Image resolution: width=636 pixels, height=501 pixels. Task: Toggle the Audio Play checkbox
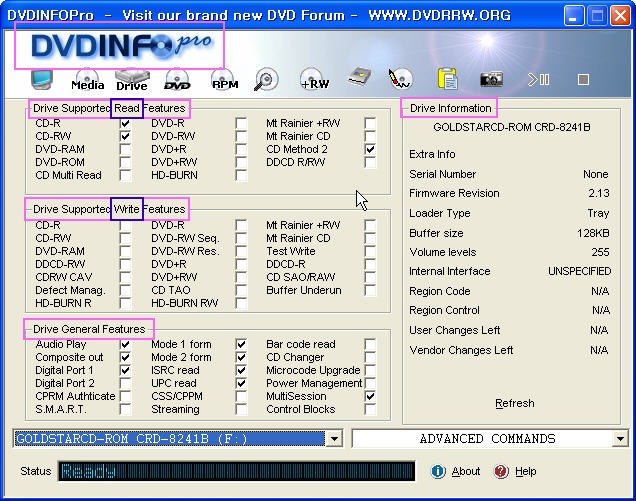125,344
